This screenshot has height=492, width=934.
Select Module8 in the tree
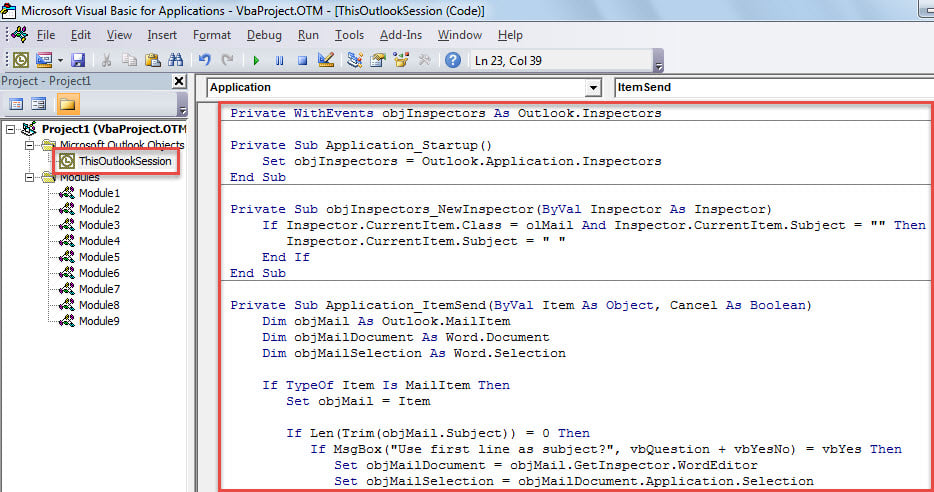pyautogui.click(x=99, y=305)
